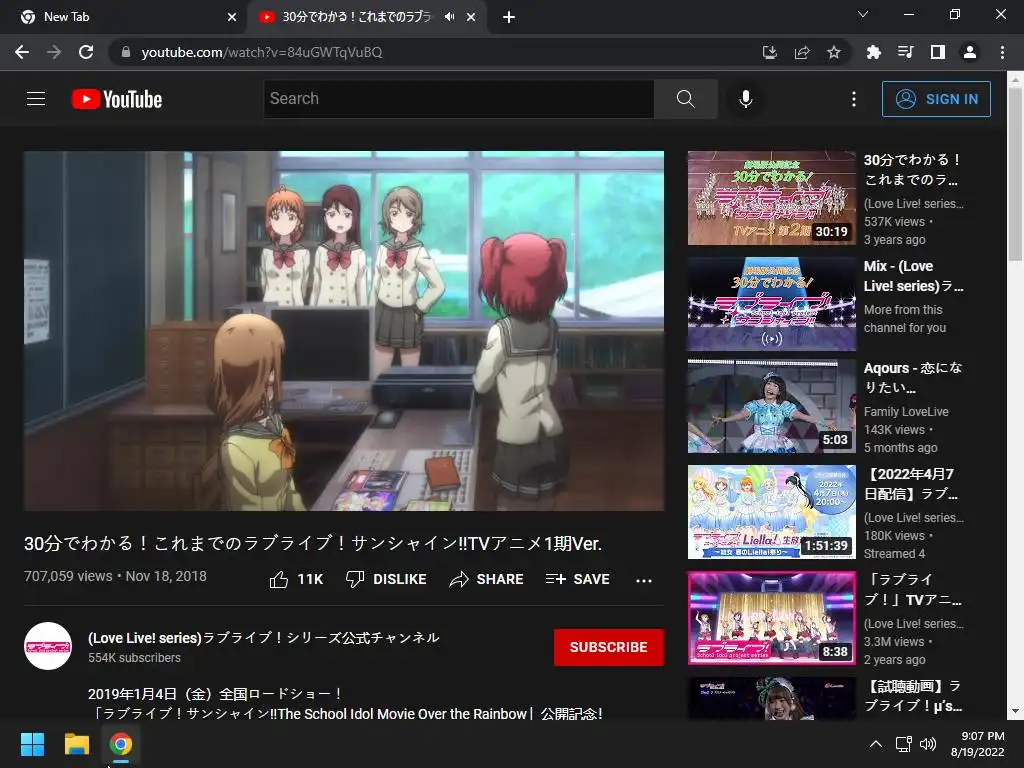Click Mix - (Love Live! series) title

coord(913,276)
